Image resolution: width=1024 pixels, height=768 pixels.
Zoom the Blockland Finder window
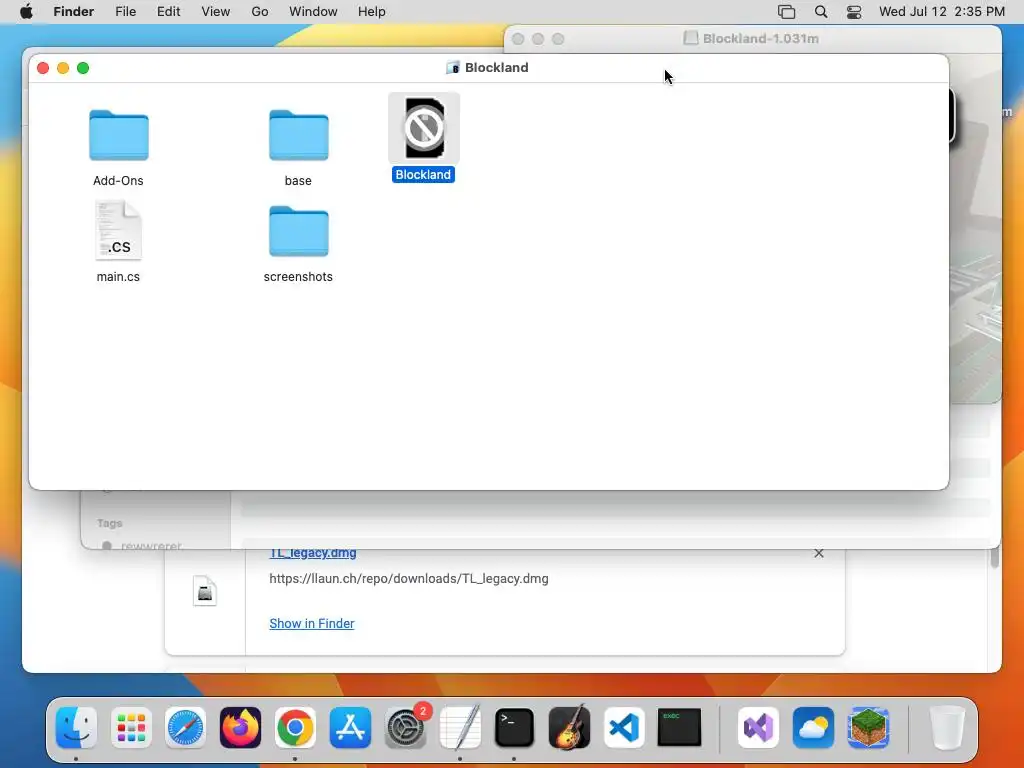[x=83, y=68]
